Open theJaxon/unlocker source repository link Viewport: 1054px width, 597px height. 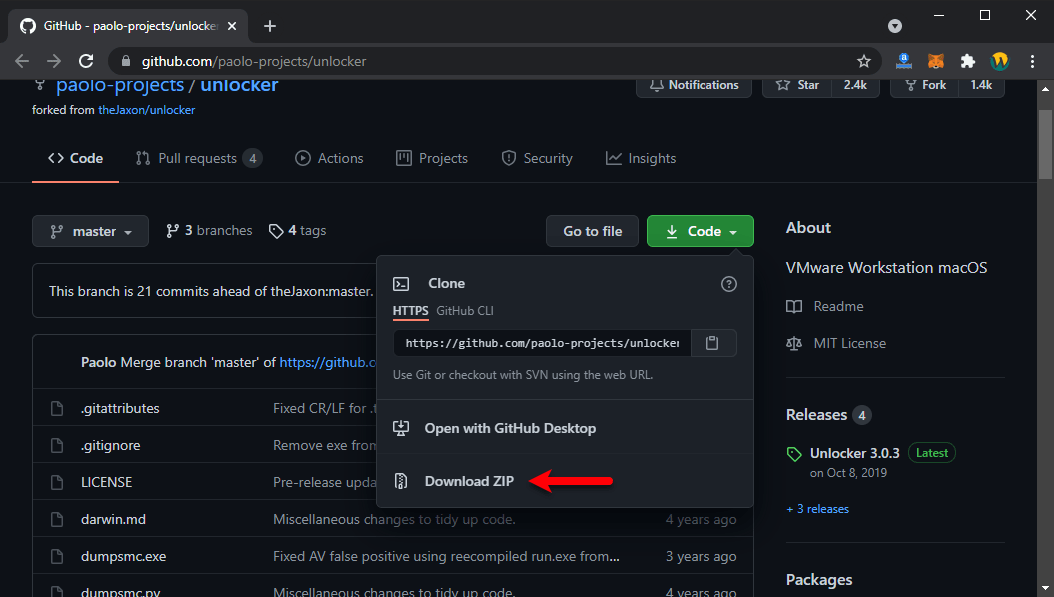(x=147, y=110)
